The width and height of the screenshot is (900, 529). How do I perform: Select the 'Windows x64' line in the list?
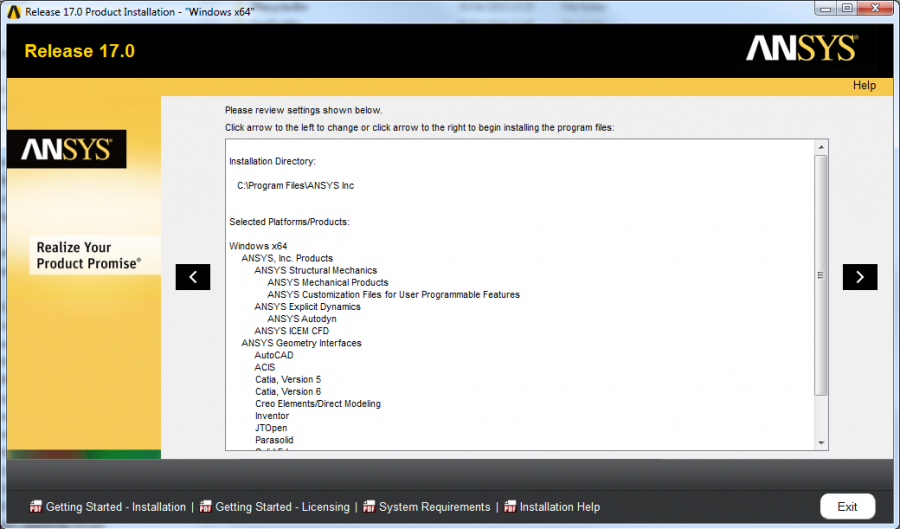coord(258,246)
